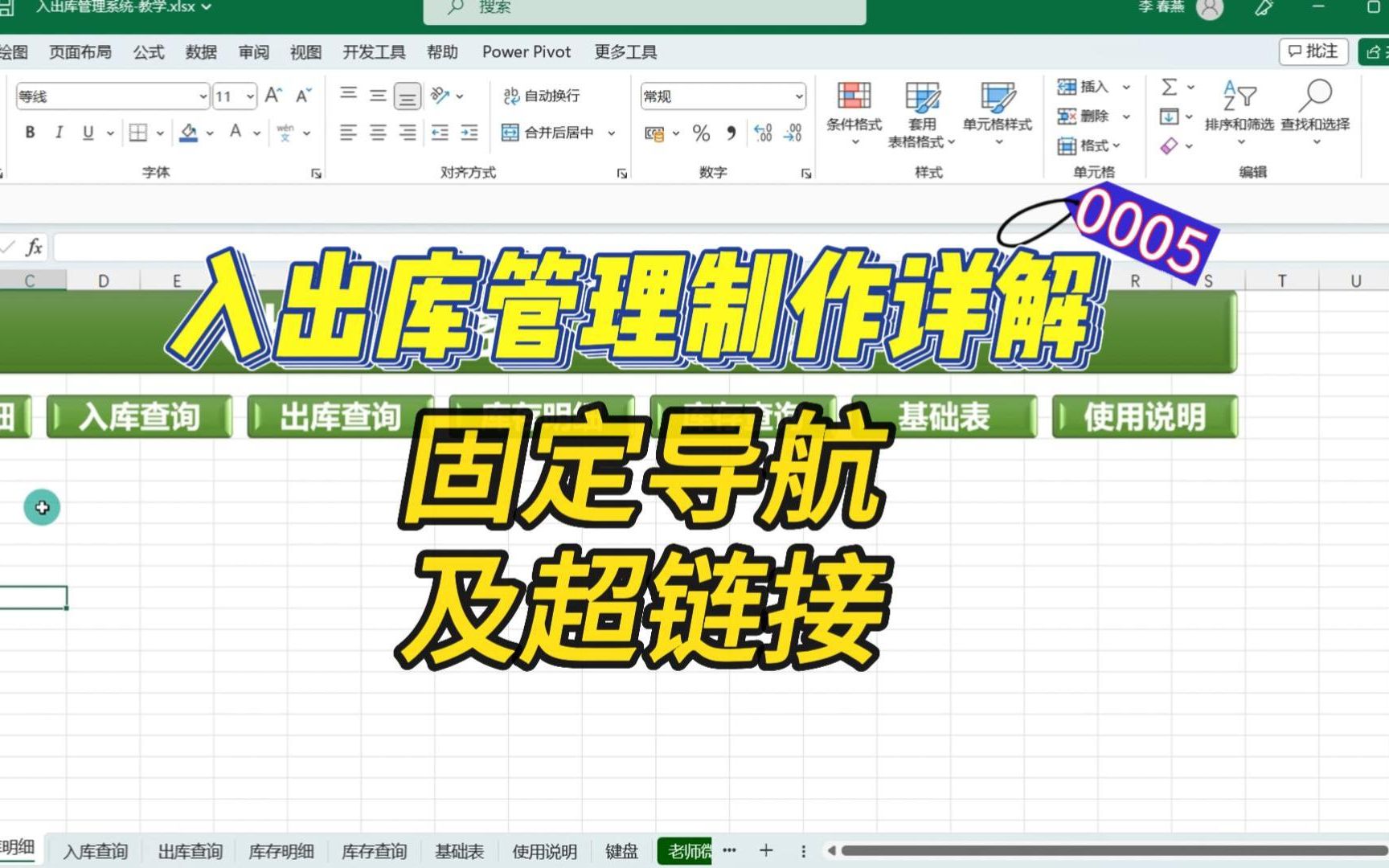Expand 合并后居中 dropdown arrow
This screenshot has width=1389, height=868.
612,133
